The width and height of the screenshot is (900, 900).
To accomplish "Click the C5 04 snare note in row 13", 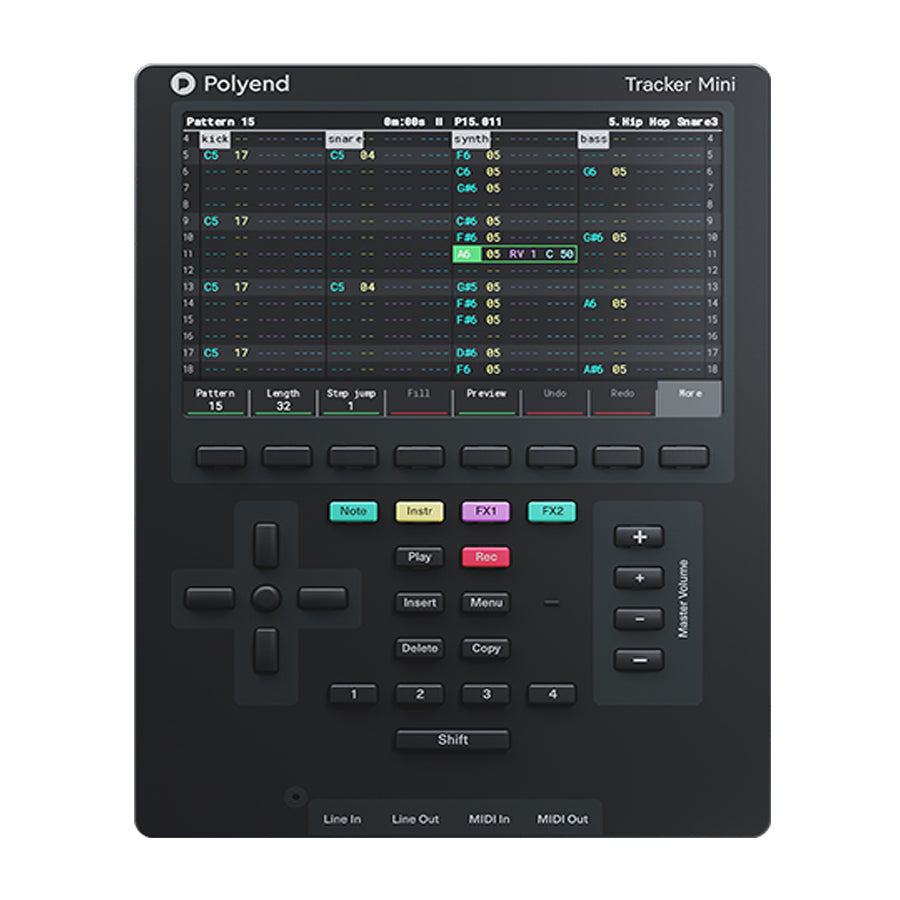I will tap(352, 287).
